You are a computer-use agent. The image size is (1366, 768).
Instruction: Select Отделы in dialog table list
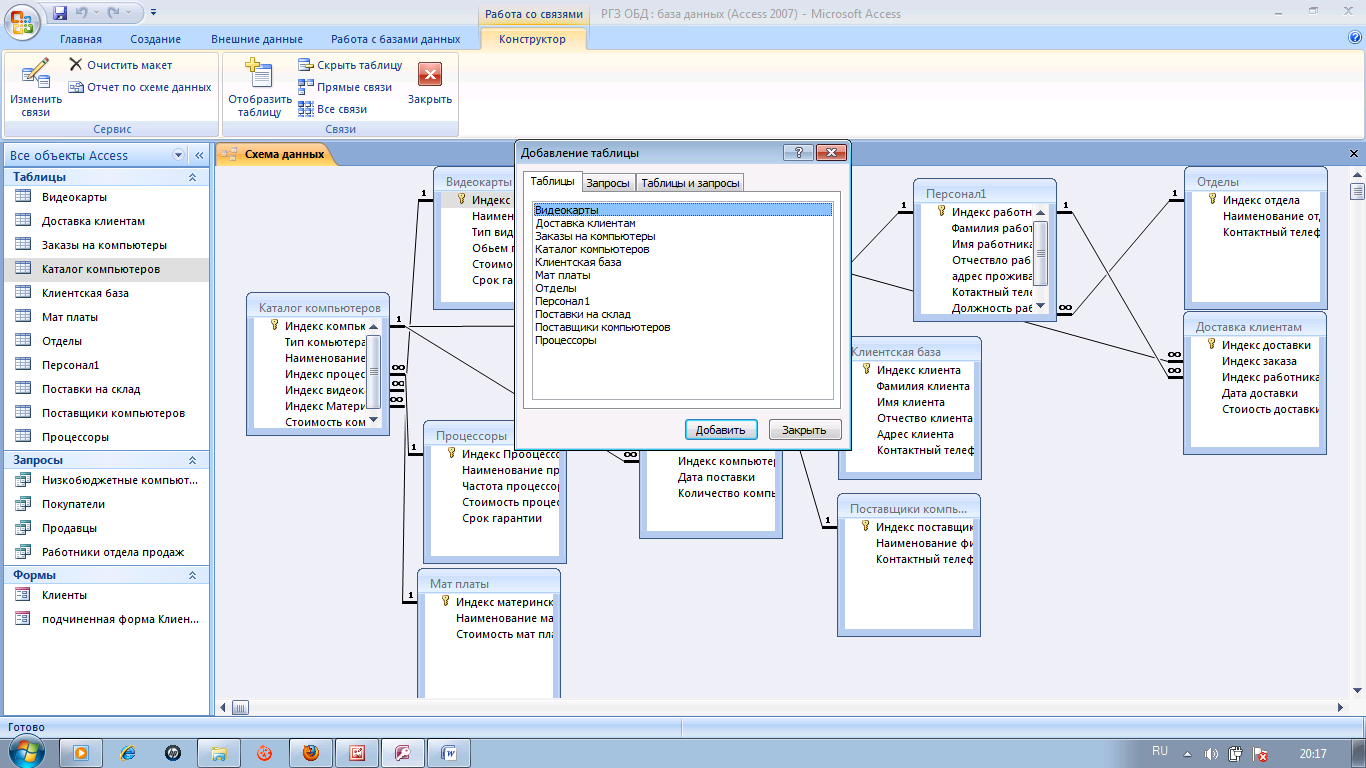[x=682, y=288]
